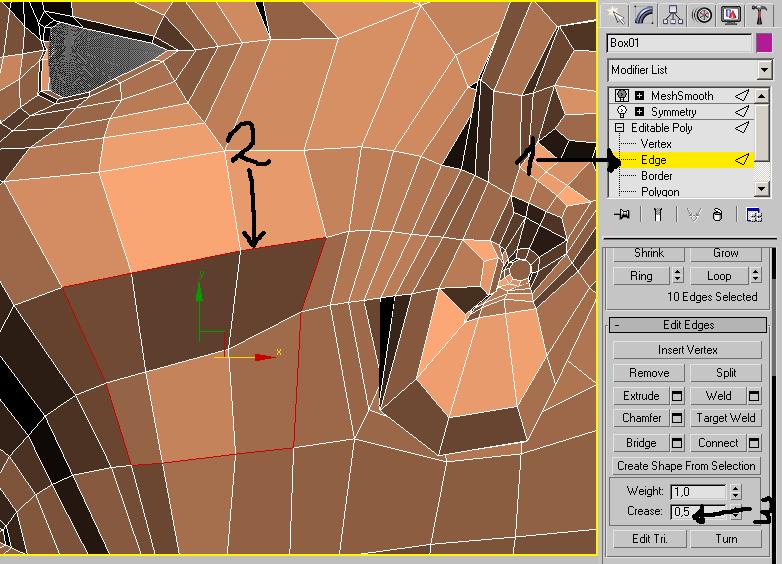The width and height of the screenshot is (782, 564).
Task: Click the Crease value field
Action: tap(698, 512)
